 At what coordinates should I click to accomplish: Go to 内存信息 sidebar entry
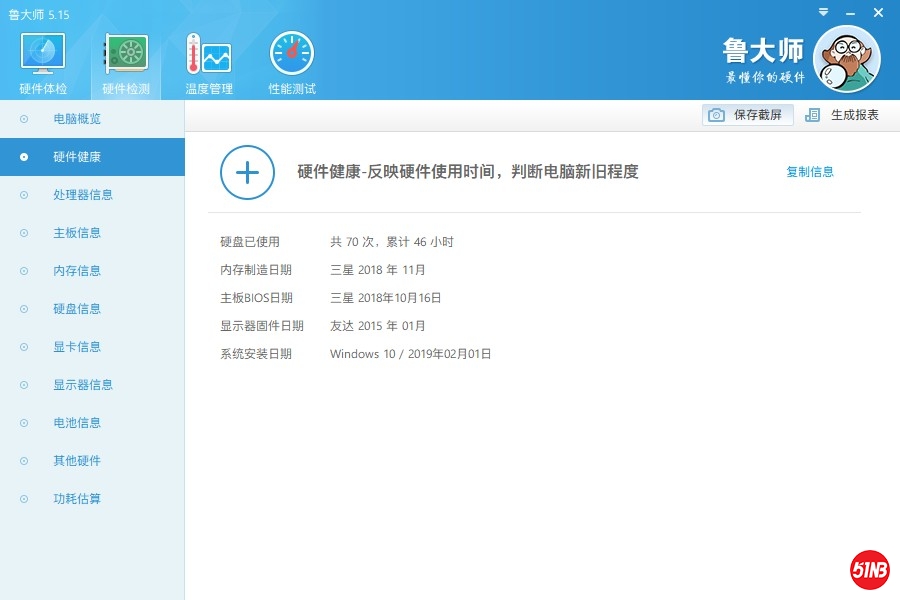(77, 271)
